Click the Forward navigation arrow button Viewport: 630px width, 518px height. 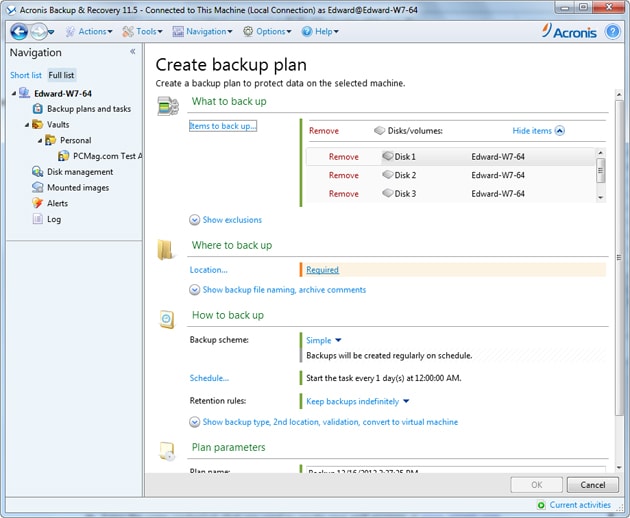click(39, 31)
